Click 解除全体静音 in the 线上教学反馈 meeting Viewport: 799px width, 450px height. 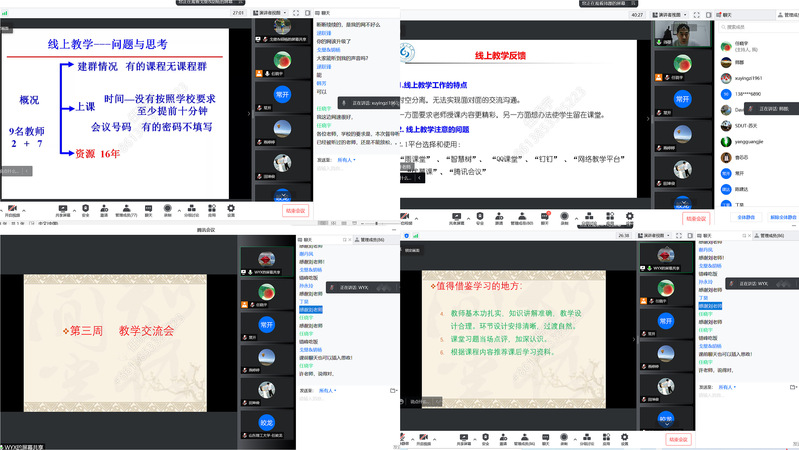[x=783, y=216]
